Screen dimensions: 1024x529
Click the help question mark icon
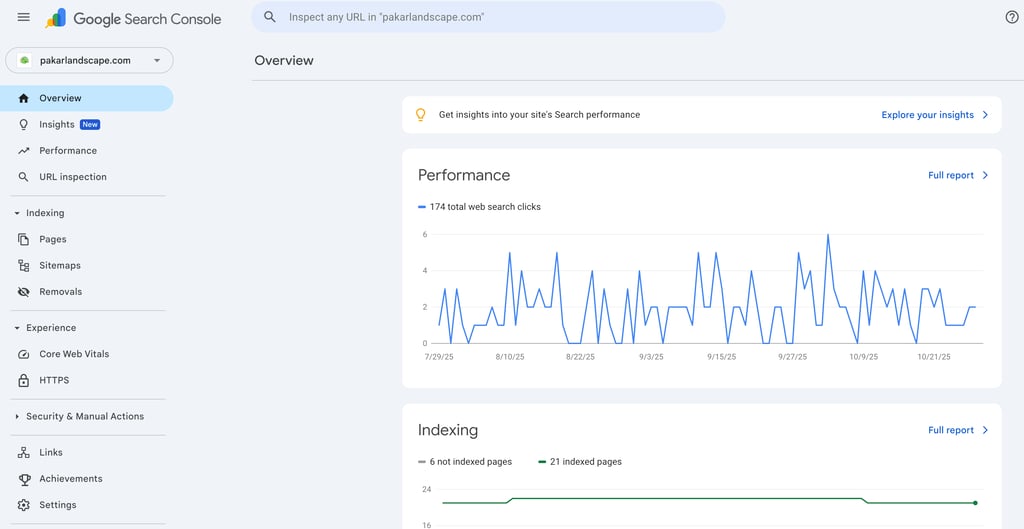pyautogui.click(x=1011, y=17)
